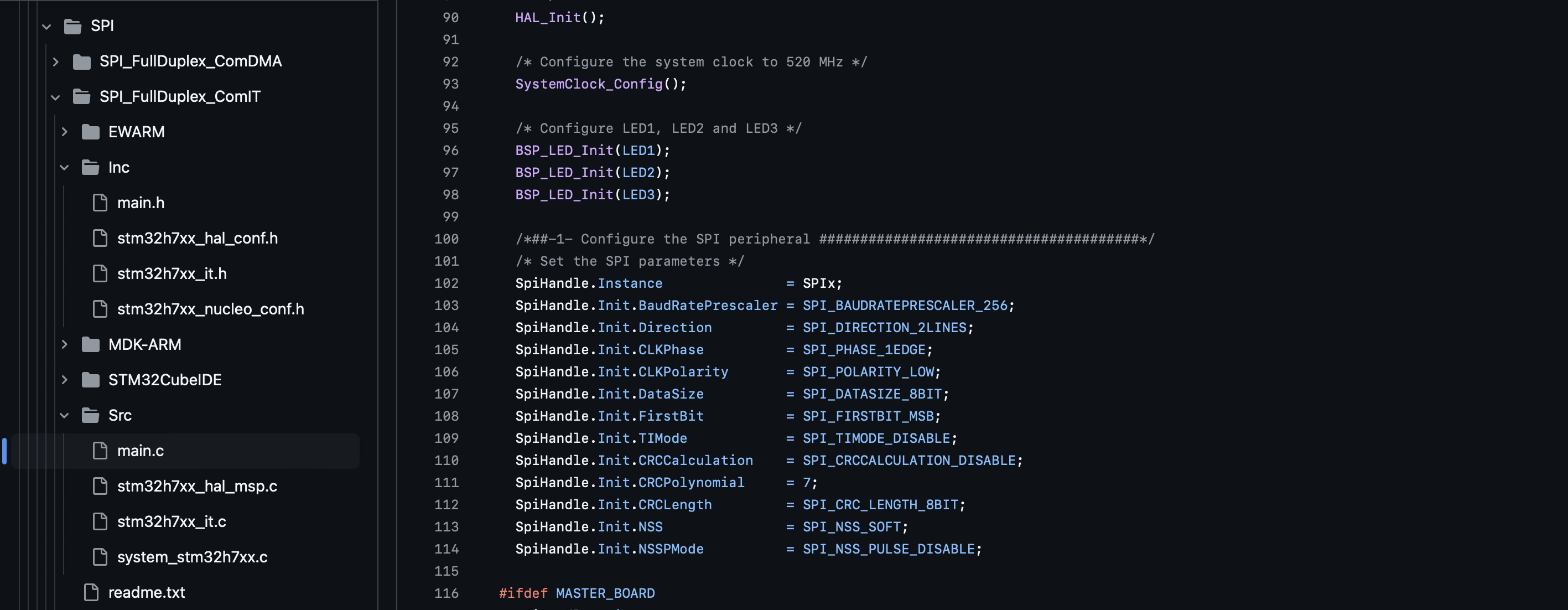Screen dimensions: 1568x610
Task: Open stm32h7xx_it.h in the file tree
Action: (x=172, y=274)
